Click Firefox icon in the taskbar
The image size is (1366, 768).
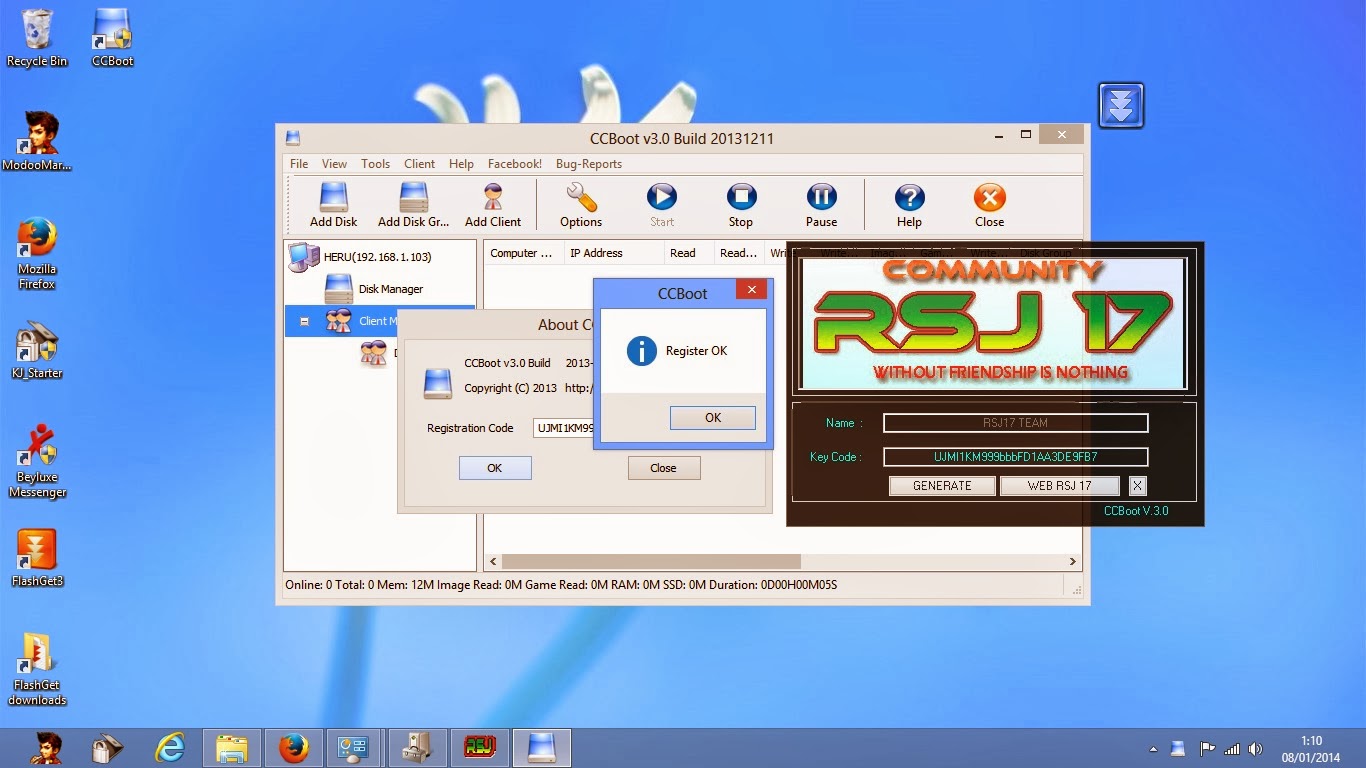293,747
